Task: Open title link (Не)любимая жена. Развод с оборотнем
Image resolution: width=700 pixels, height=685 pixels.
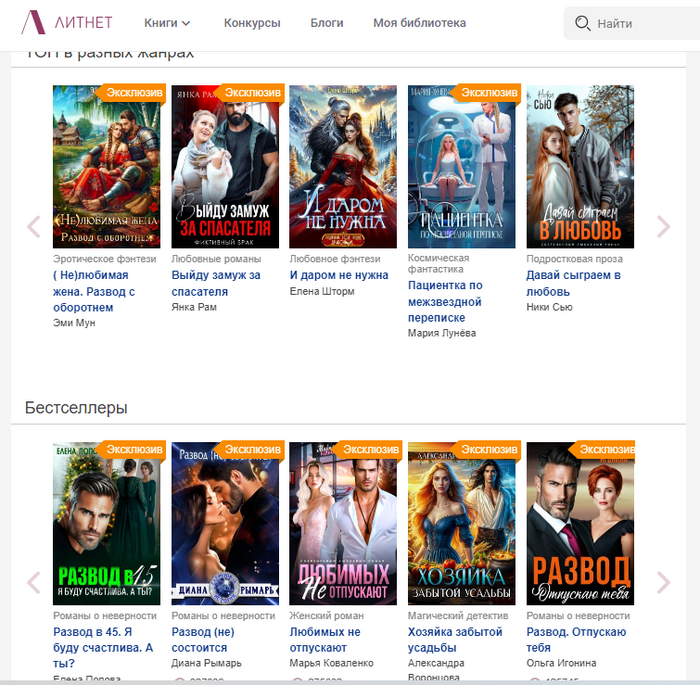Action: click(x=94, y=291)
